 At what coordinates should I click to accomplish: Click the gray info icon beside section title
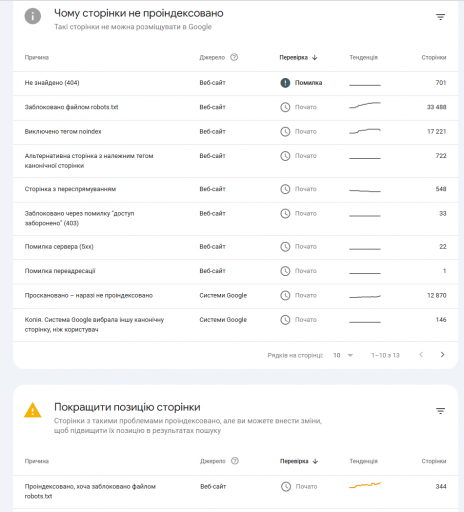coord(33,16)
